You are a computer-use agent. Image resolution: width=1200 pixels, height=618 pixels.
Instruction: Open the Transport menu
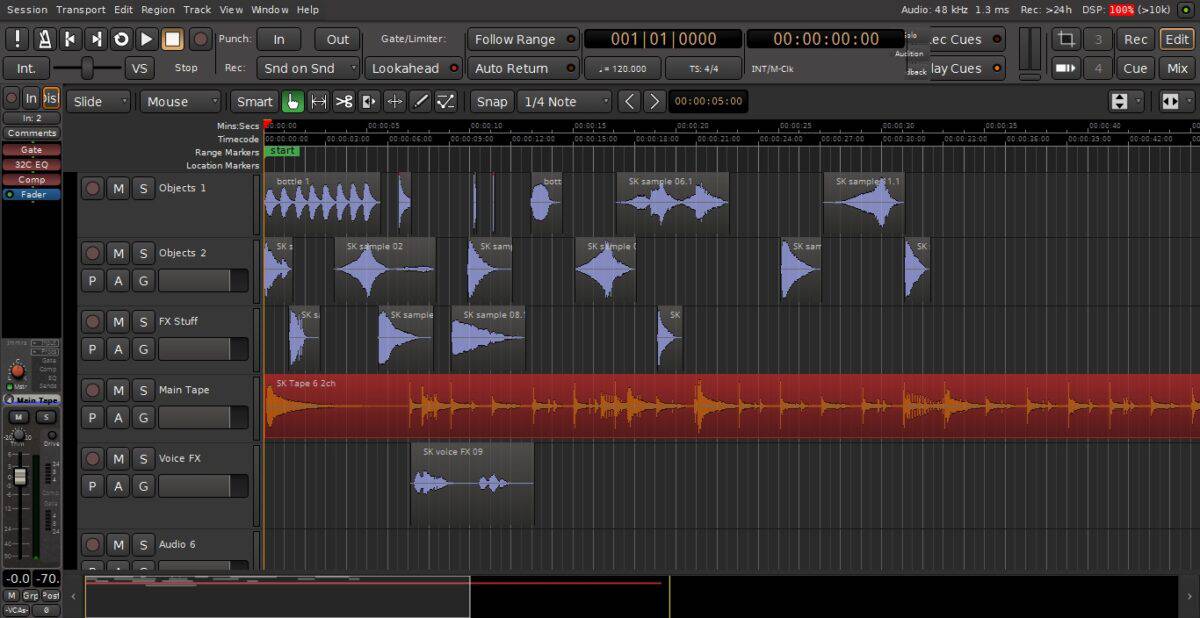click(80, 9)
